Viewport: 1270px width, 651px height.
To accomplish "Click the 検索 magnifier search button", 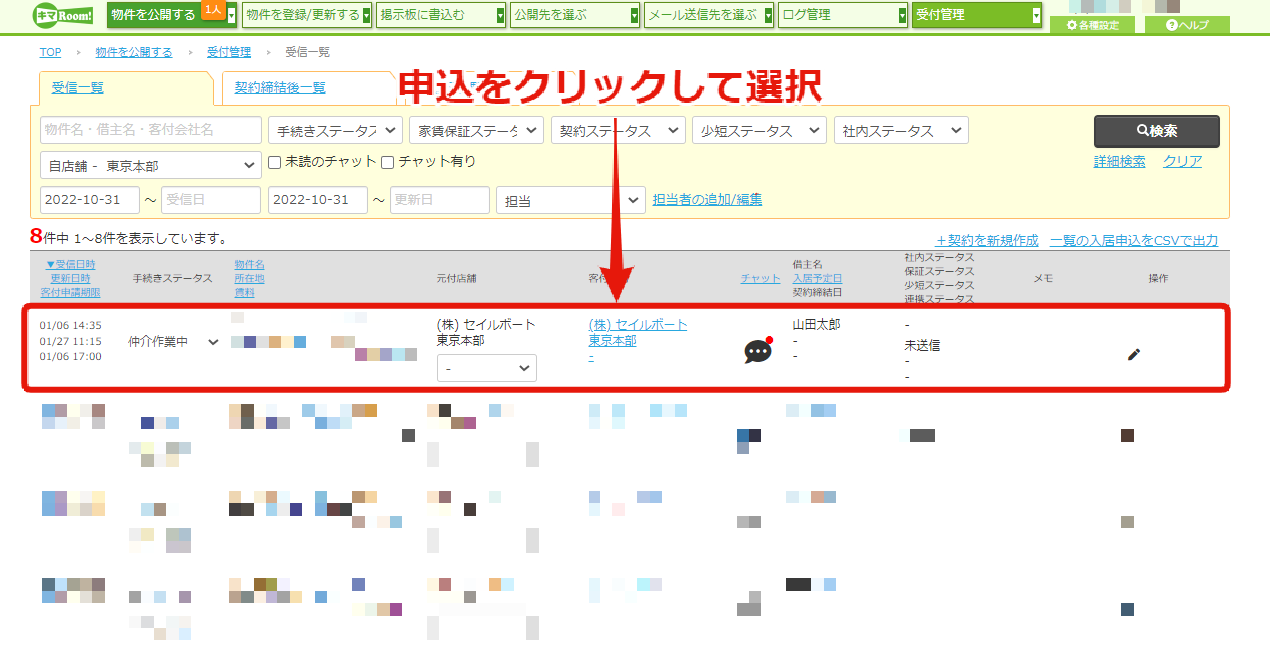I will tap(1156, 131).
